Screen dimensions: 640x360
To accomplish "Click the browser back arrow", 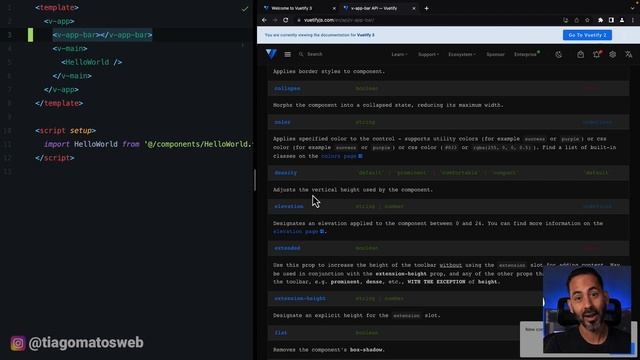I will pos(264,20).
